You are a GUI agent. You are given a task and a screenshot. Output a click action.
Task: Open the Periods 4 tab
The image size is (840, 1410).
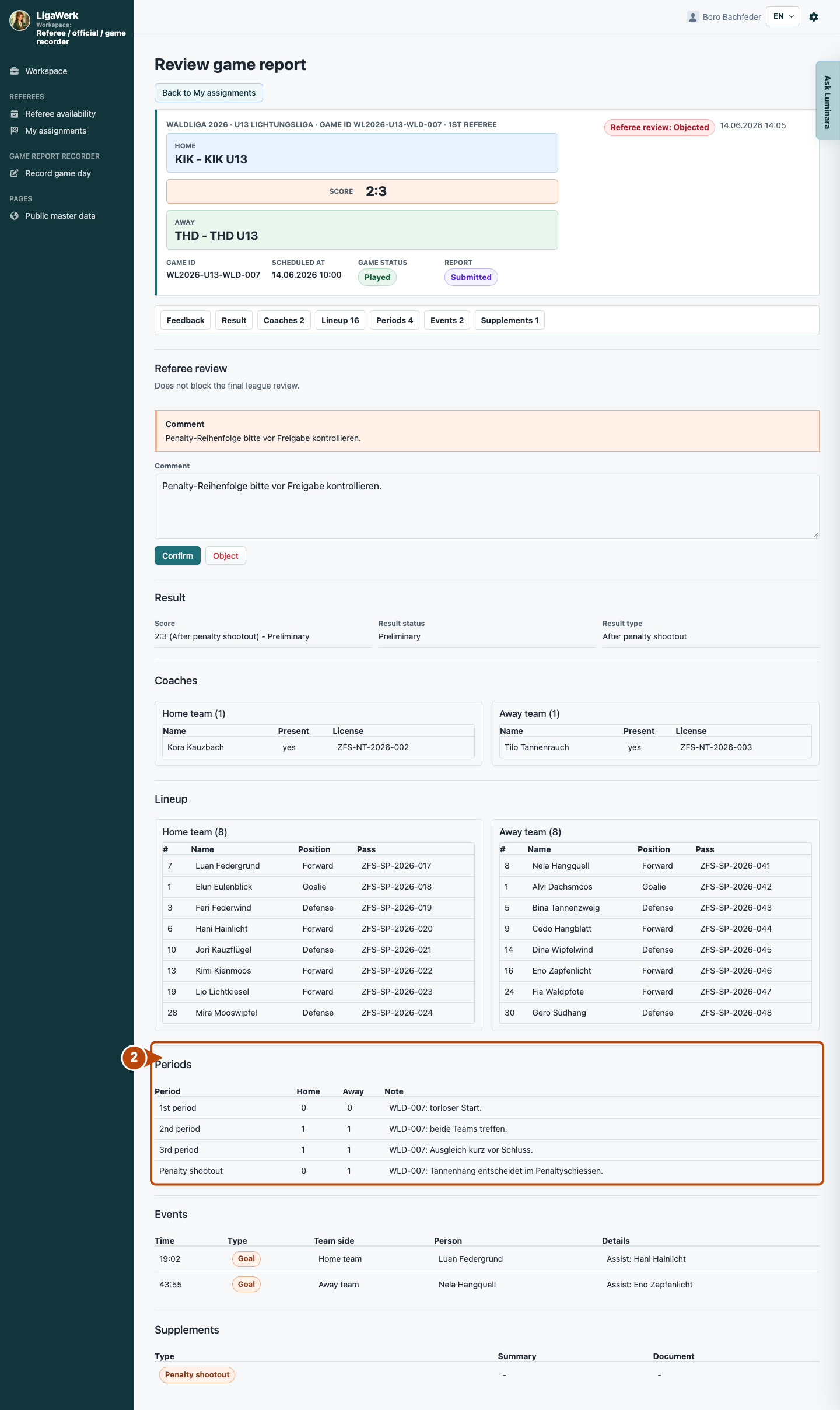(394, 320)
